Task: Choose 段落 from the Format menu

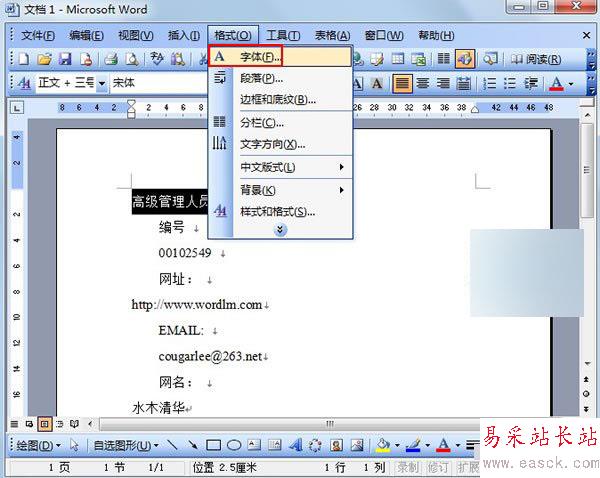Action: tap(280, 78)
